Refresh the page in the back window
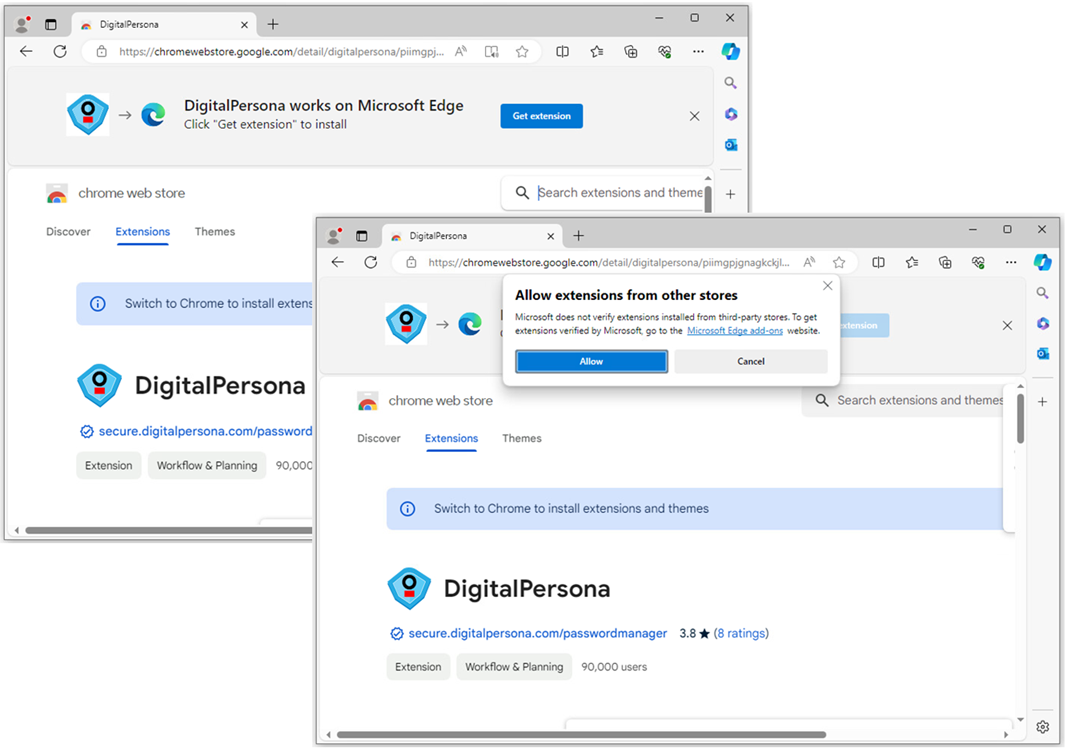Screen dimensions: 1065x750 coord(60,51)
